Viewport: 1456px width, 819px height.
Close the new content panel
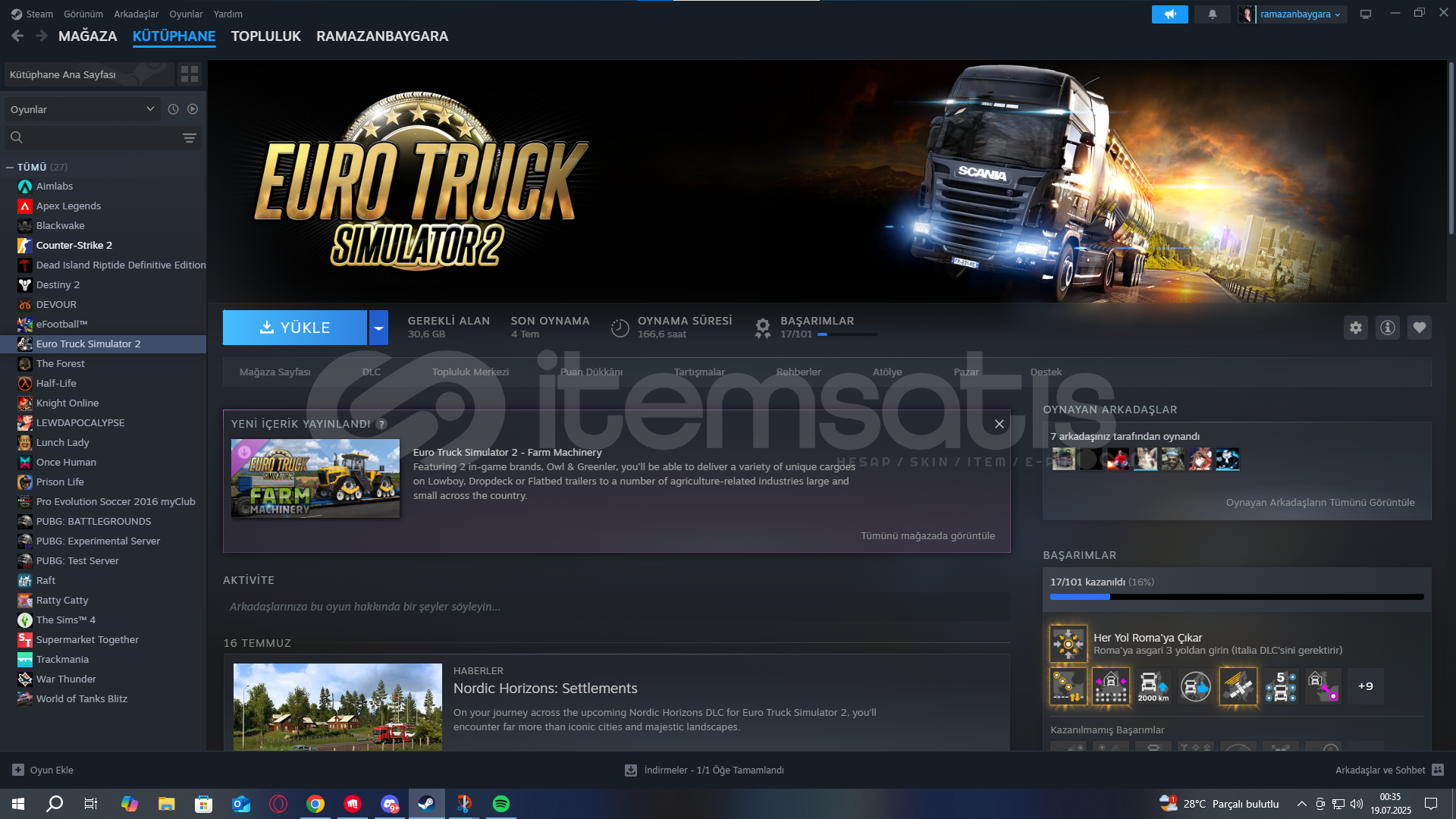(x=999, y=424)
